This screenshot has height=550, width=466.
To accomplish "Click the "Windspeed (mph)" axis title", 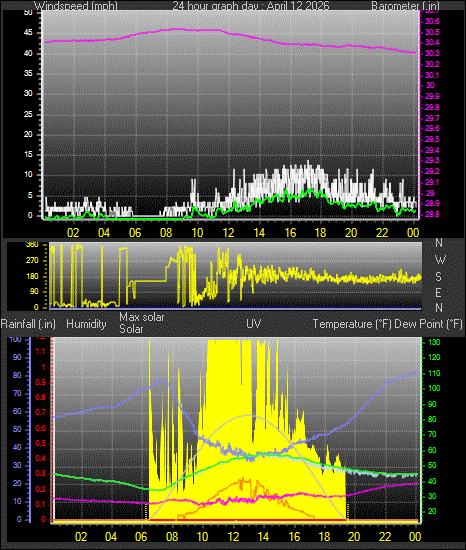I will (76, 6).
